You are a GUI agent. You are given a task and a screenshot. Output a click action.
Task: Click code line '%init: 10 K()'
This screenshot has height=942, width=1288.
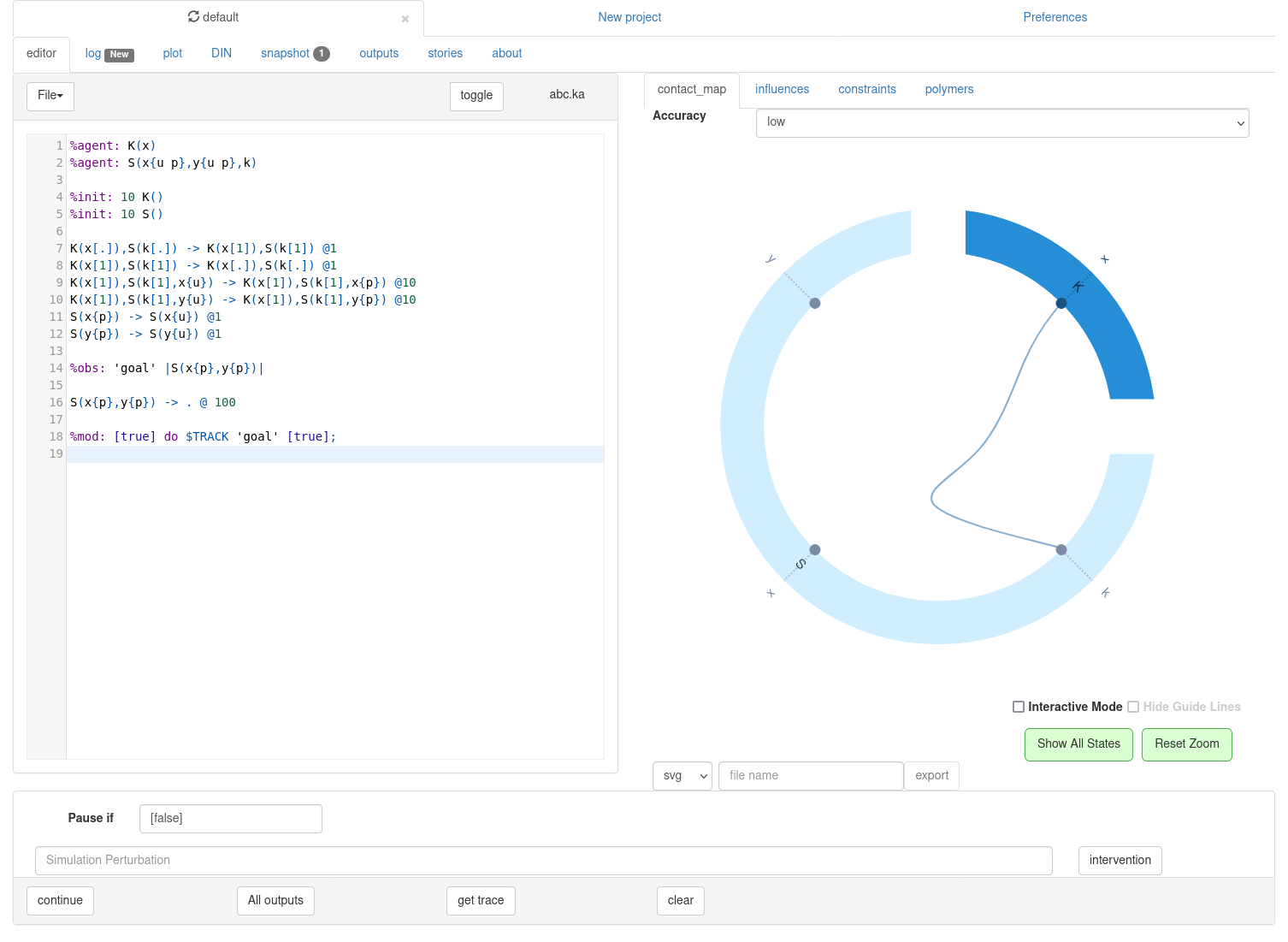[x=116, y=198]
